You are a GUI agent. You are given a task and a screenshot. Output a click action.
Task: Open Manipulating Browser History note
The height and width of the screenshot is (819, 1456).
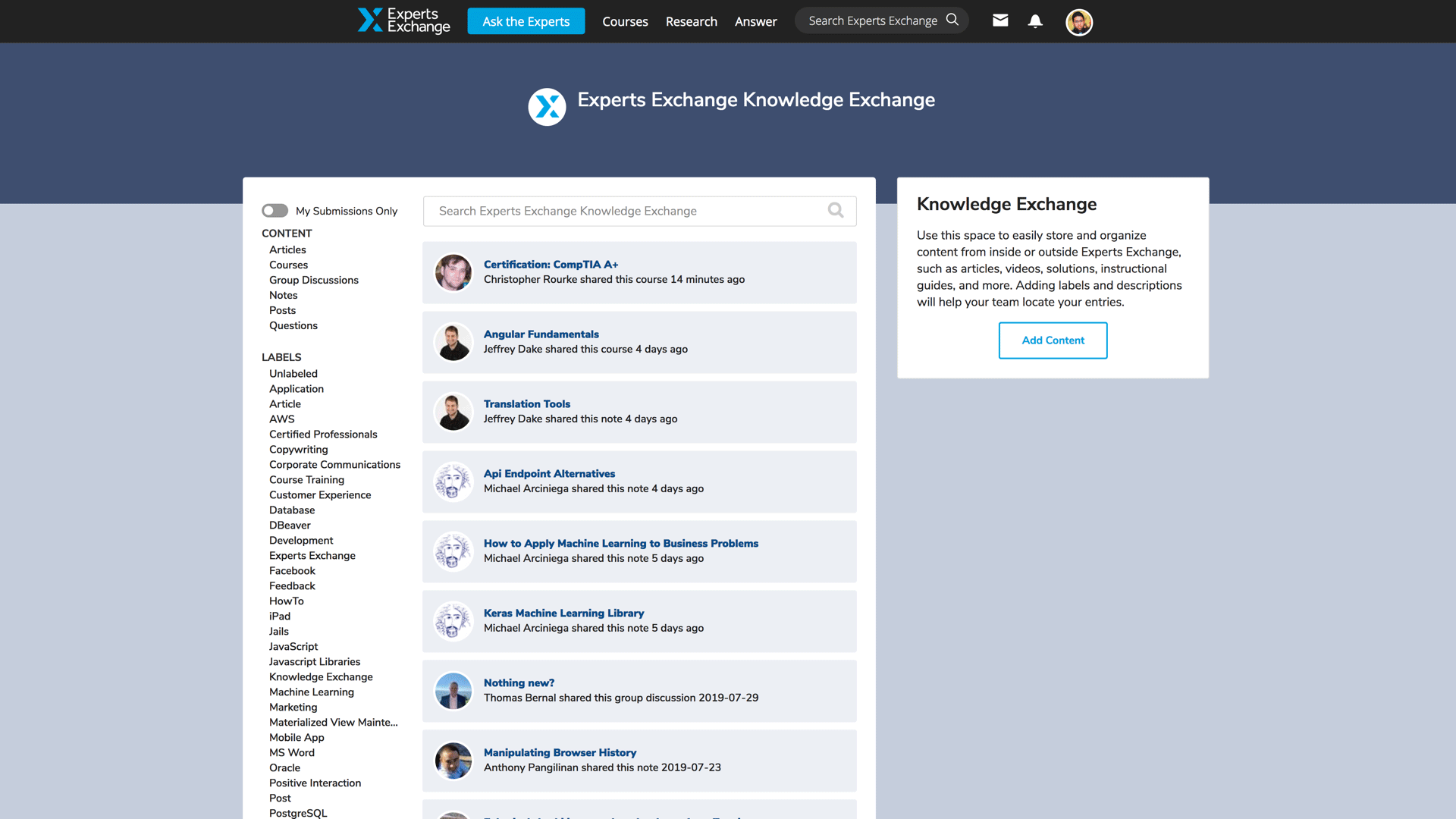click(560, 752)
